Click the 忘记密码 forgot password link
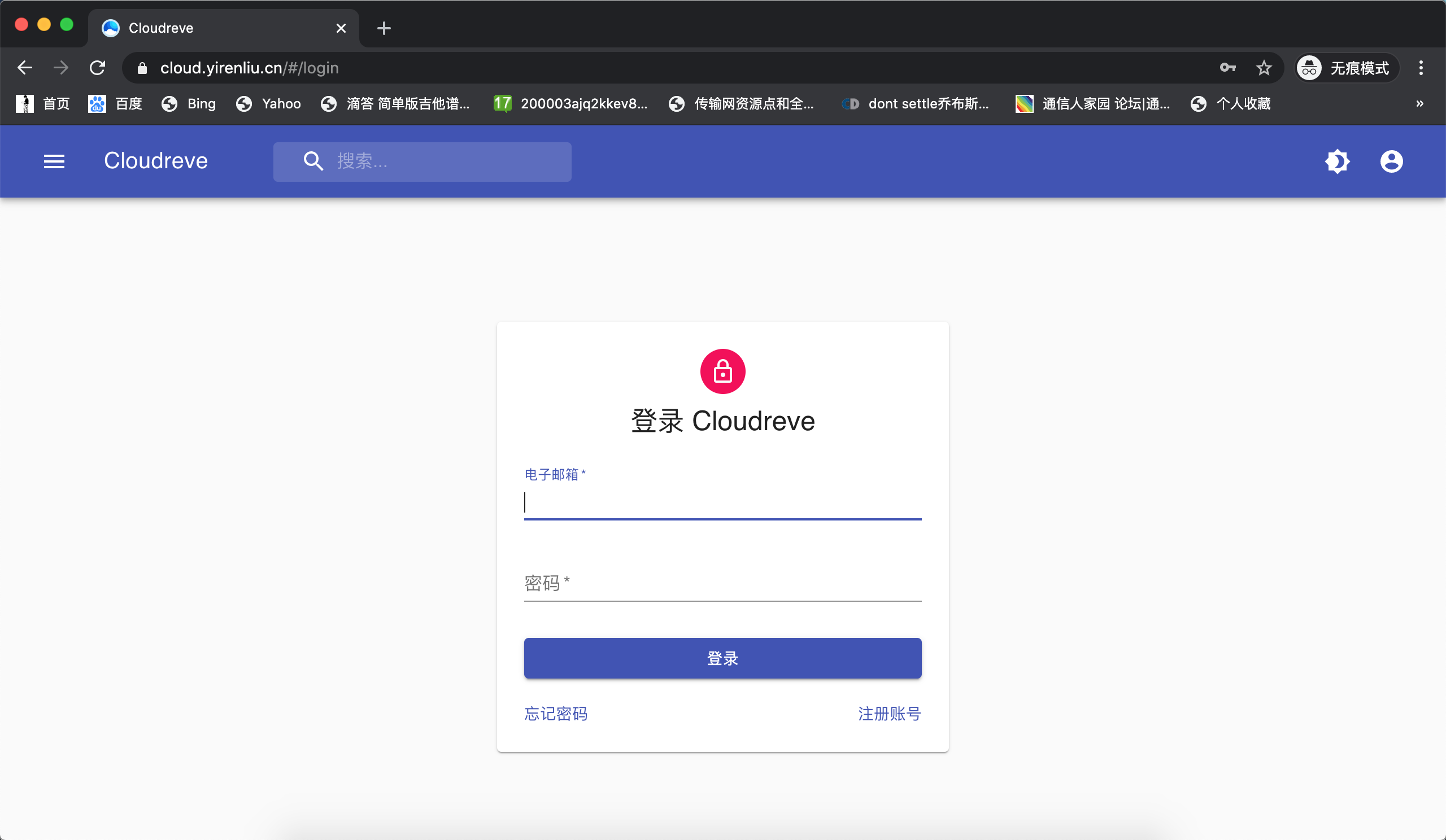Viewport: 1446px width, 840px height. pos(555,714)
